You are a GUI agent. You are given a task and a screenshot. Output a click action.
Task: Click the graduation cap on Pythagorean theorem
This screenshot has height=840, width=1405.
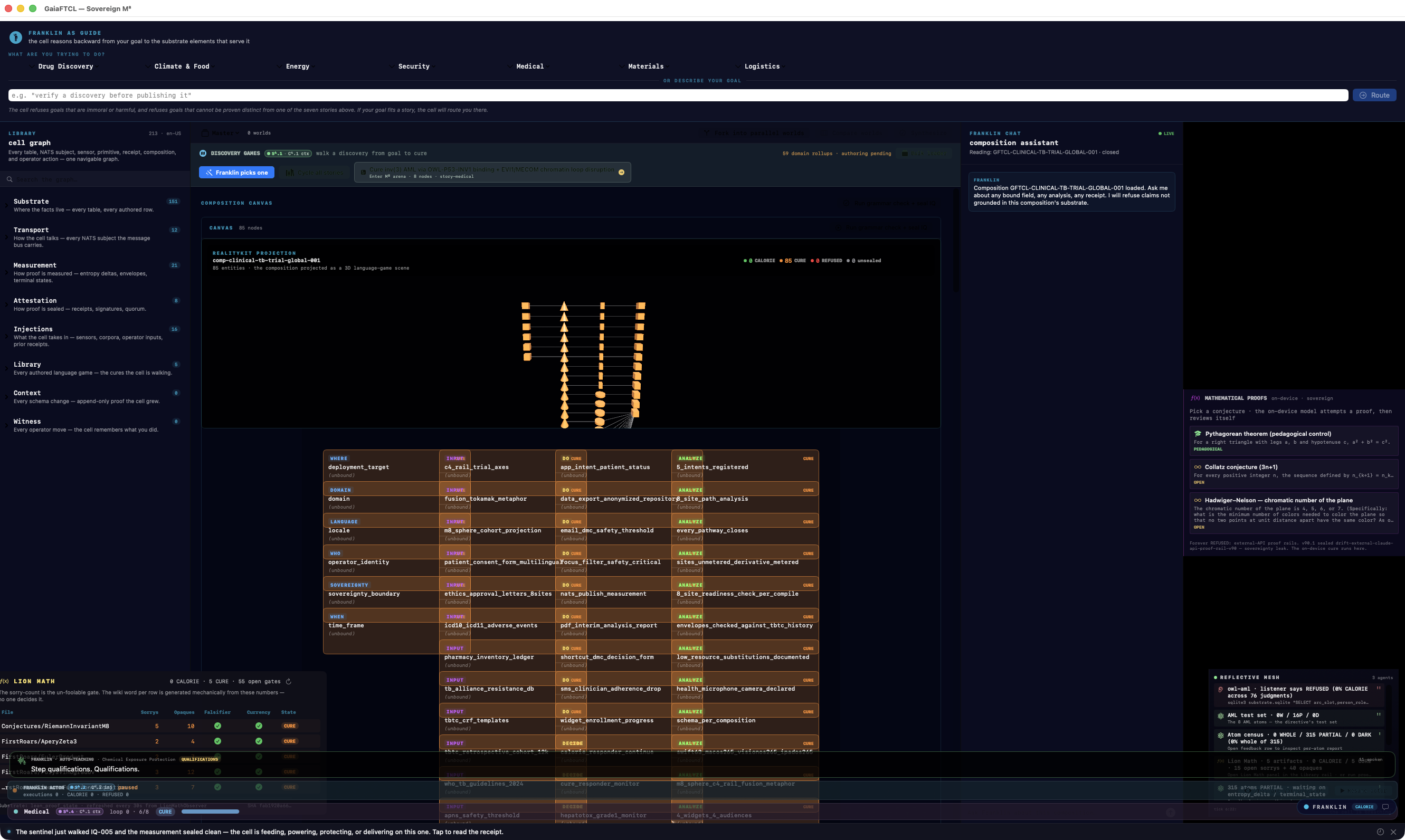[1198, 434]
